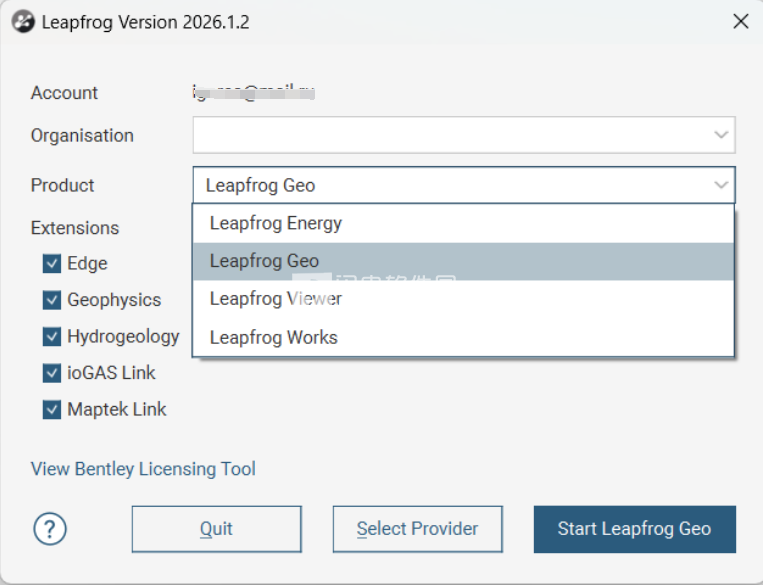The image size is (763, 585).
Task: Select Leapfrog Viewer option
Action: click(x=463, y=299)
